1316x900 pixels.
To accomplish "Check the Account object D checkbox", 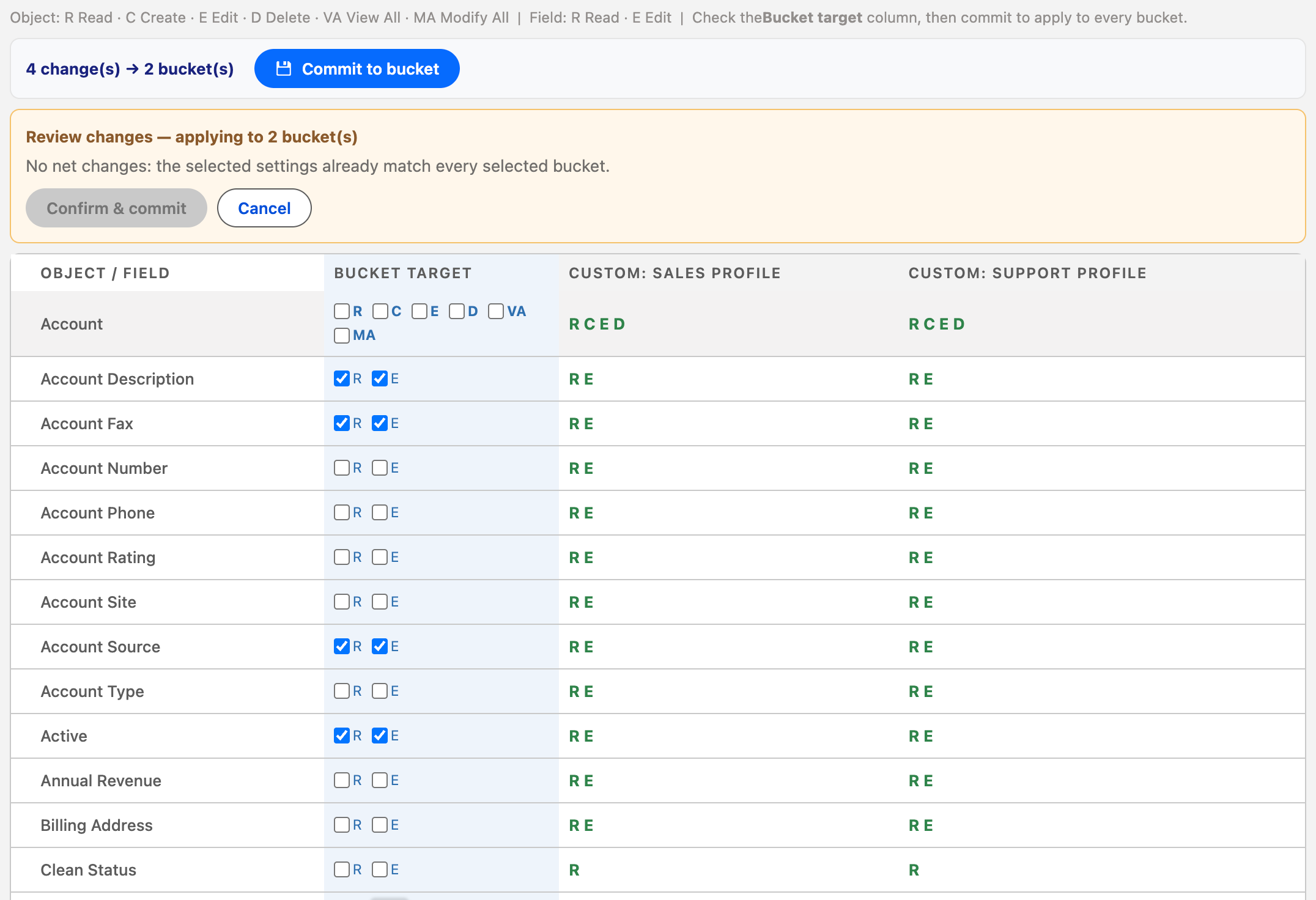I will tap(457, 311).
